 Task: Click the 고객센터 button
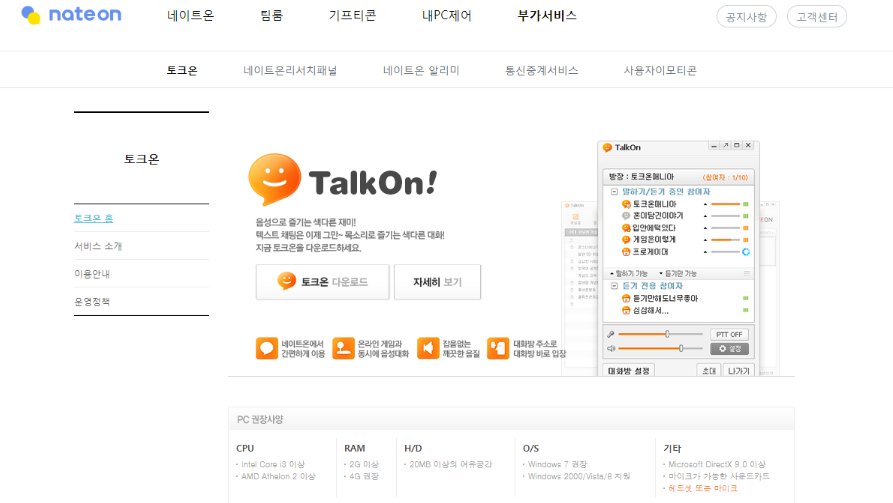[817, 17]
